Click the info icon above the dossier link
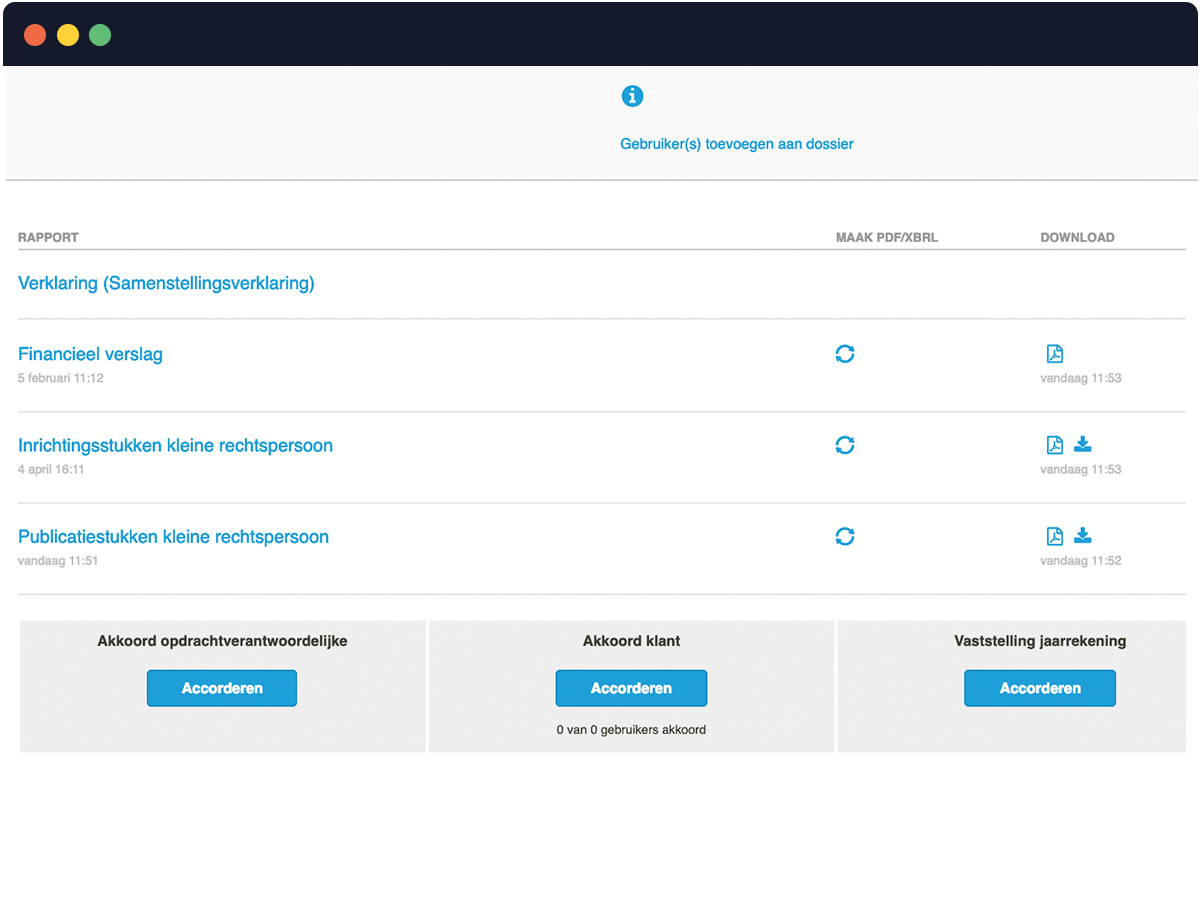Viewport: 1200px width, 900px height. coord(631,96)
